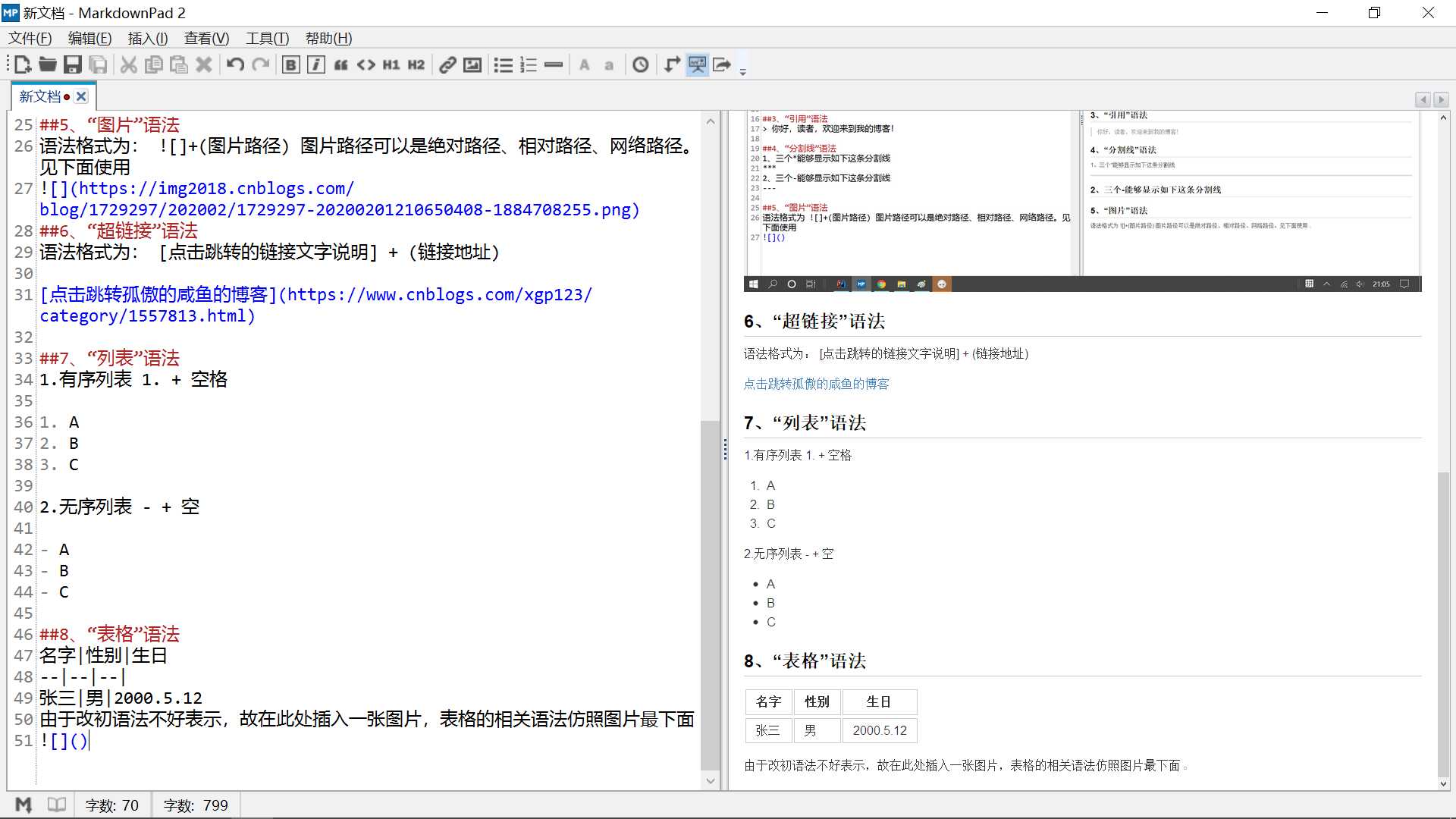The width and height of the screenshot is (1456, 819).
Task: Click the editor vertical scrollbar thumb
Action: 710,595
